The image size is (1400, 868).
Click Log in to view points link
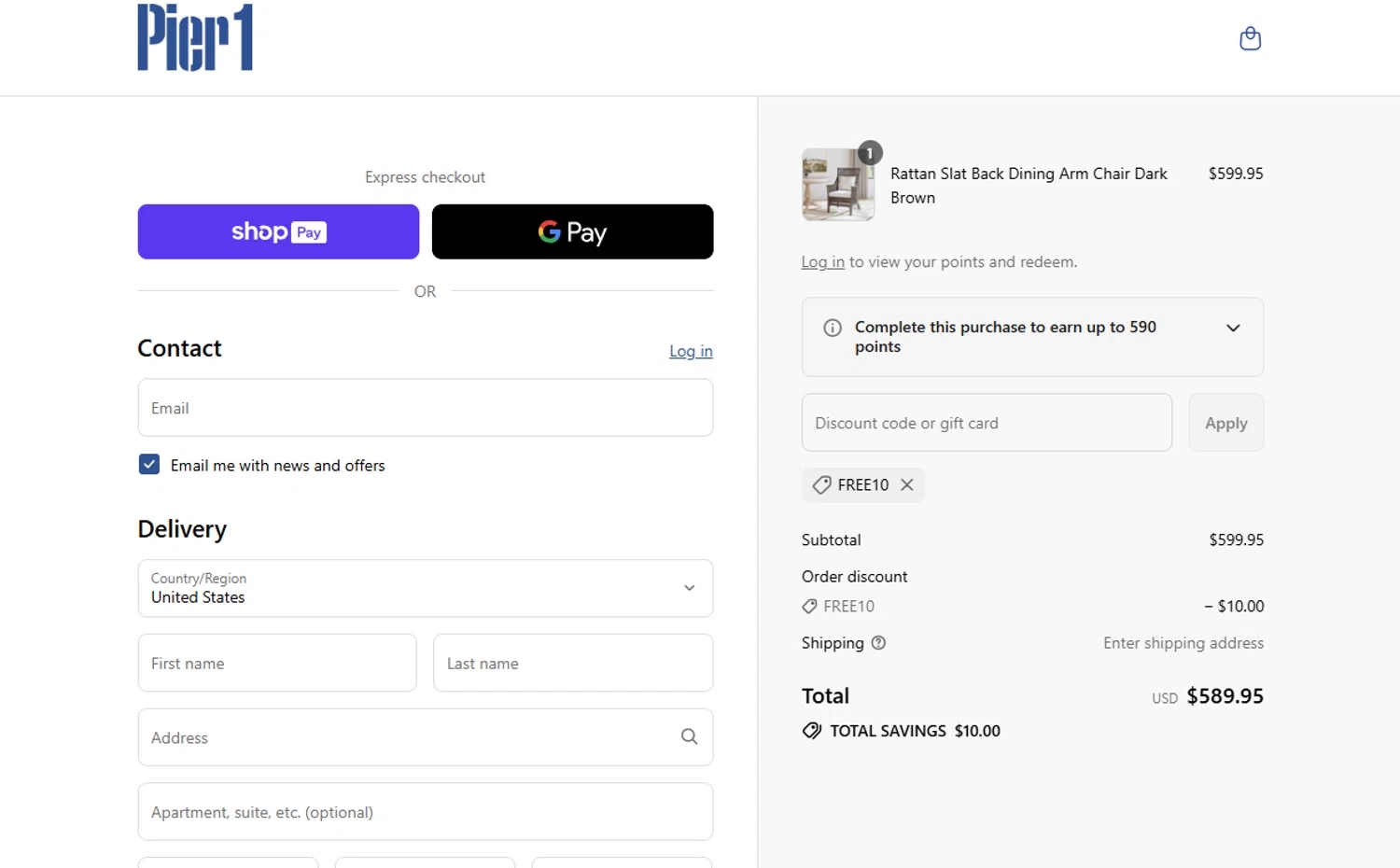[822, 262]
